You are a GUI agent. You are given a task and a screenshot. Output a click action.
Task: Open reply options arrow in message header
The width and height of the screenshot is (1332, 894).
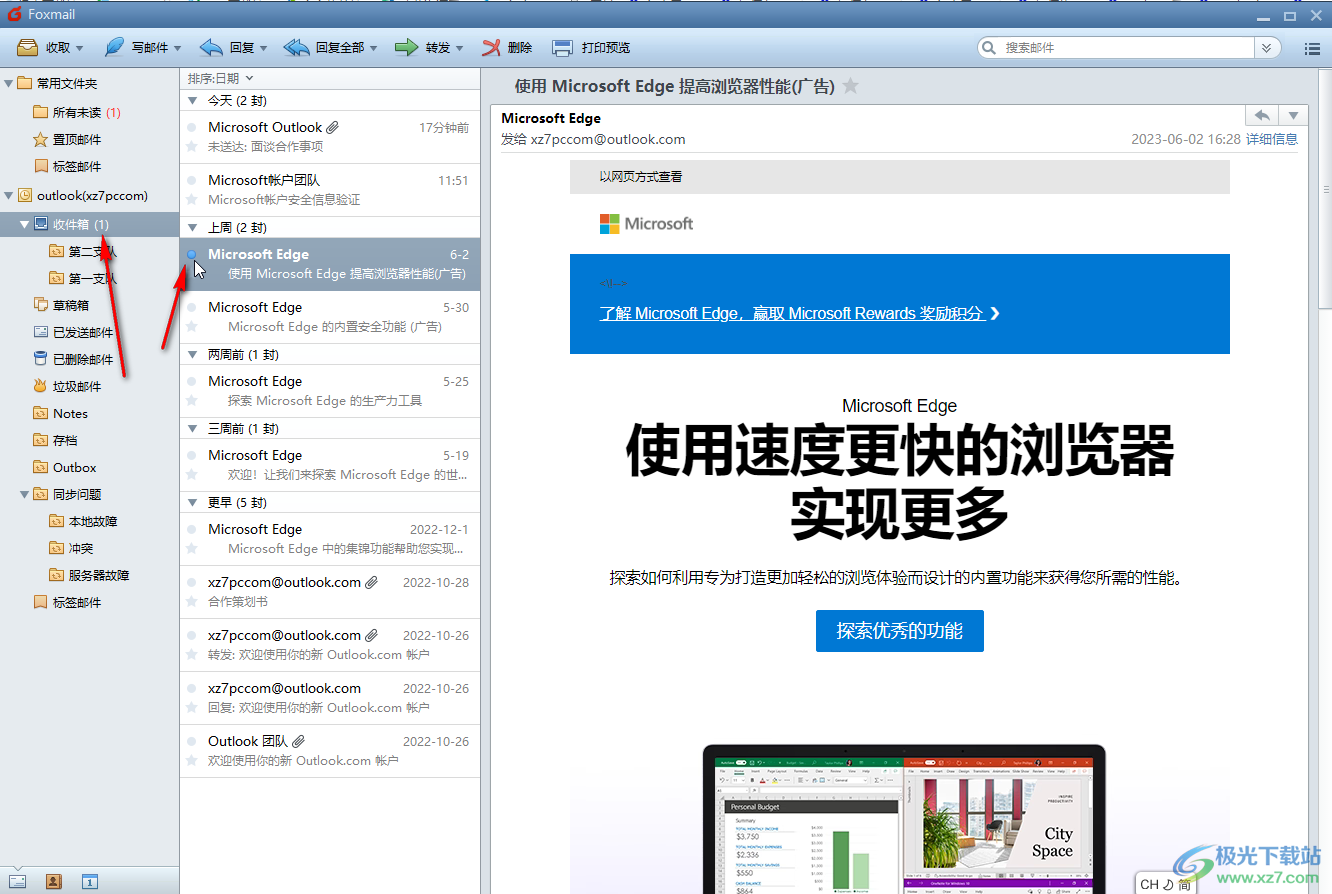point(1293,115)
